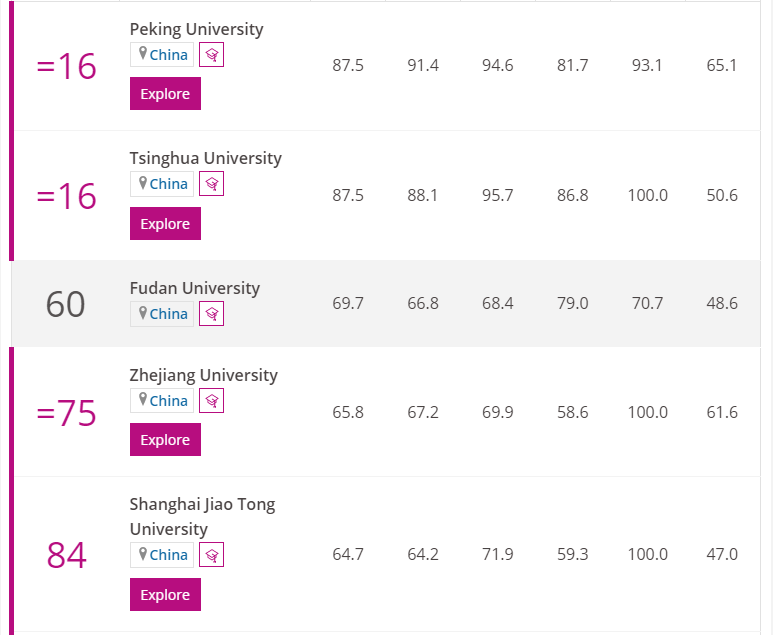
Task: Open the Zhejiang University name link
Action: pos(204,375)
